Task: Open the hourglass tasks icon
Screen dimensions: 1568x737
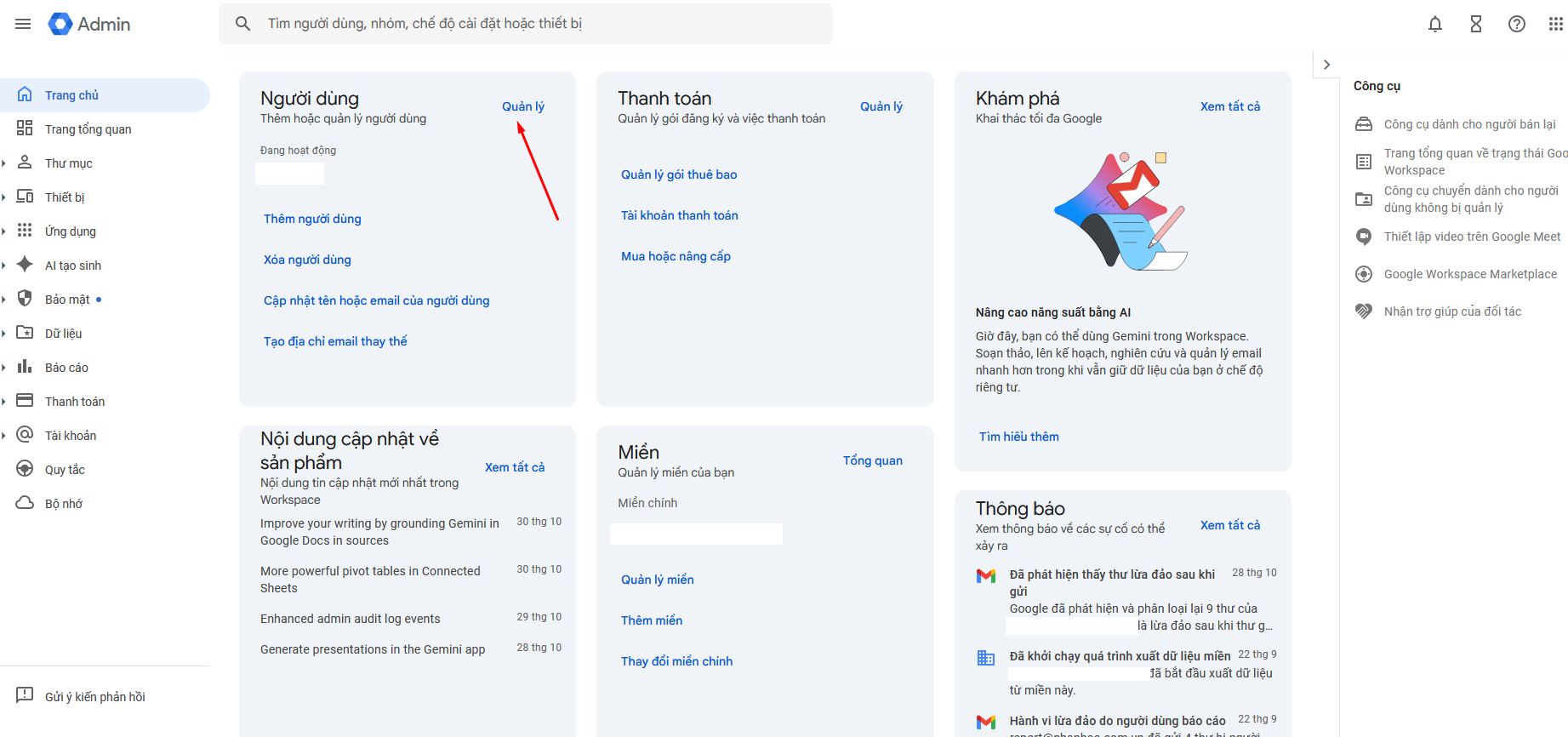Action: (x=1476, y=24)
